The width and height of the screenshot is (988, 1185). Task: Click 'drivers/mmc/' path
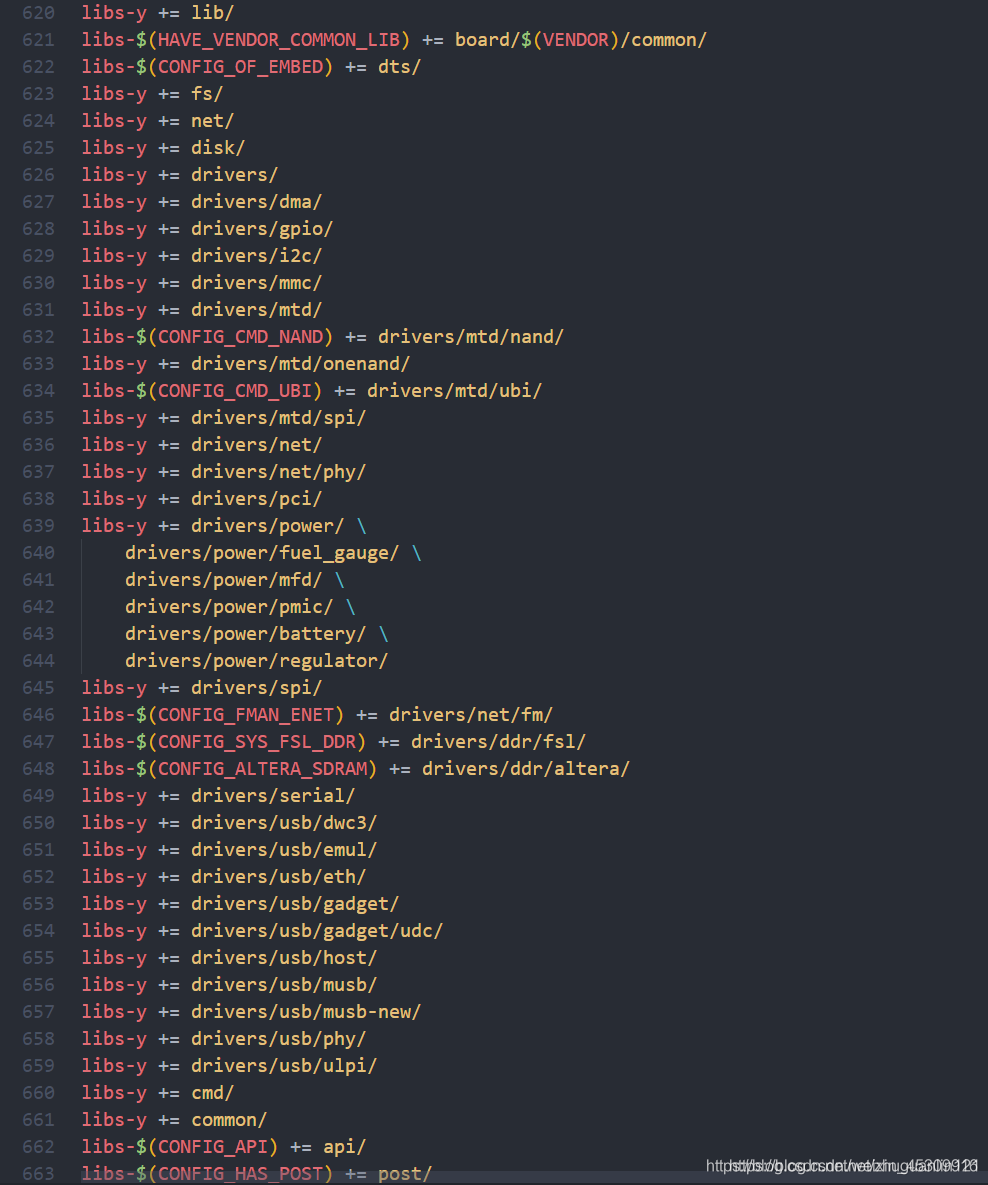pos(256,283)
